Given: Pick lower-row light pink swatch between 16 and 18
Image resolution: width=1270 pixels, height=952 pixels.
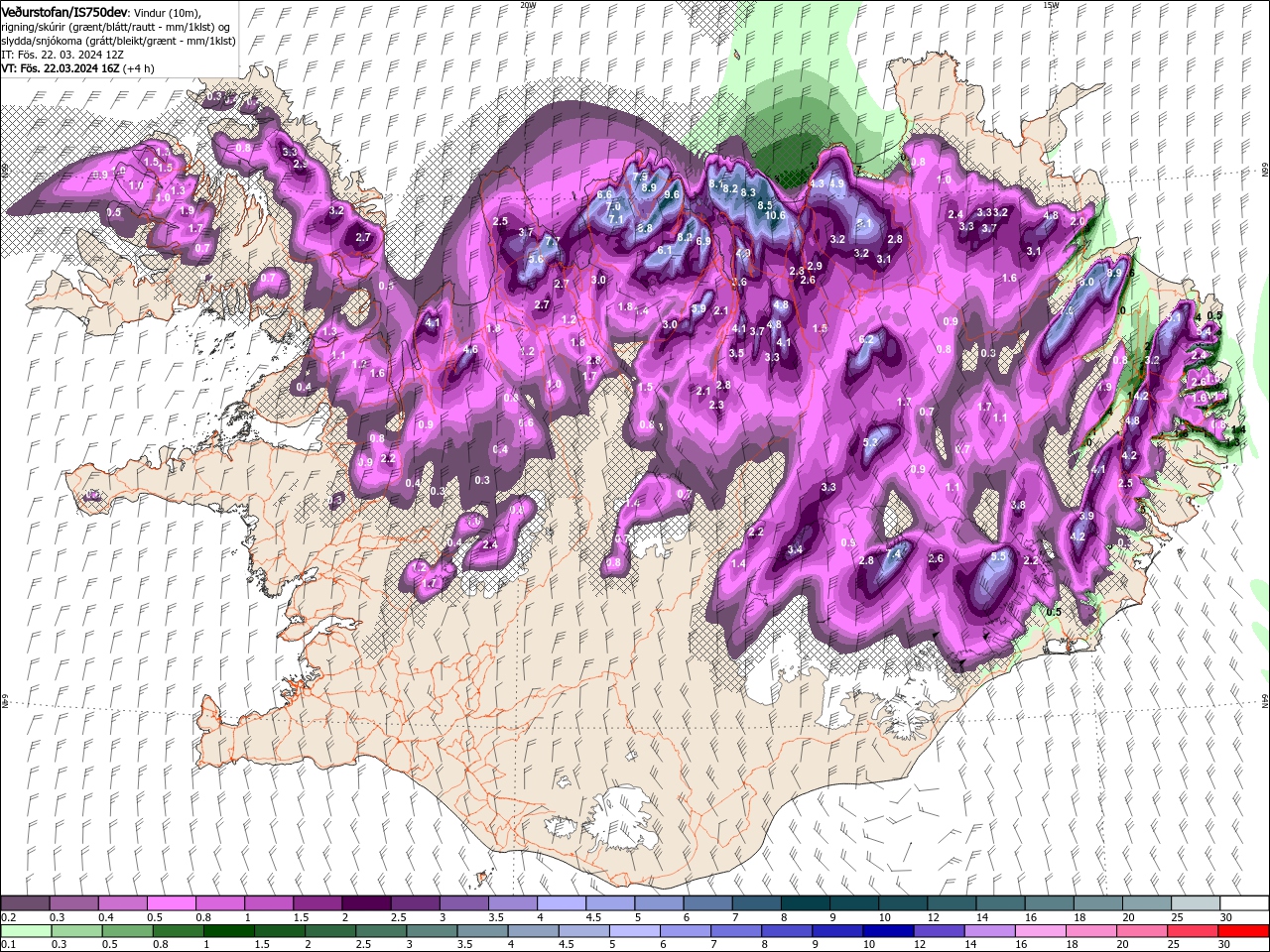Looking at the screenshot, I should [x=1041, y=931].
